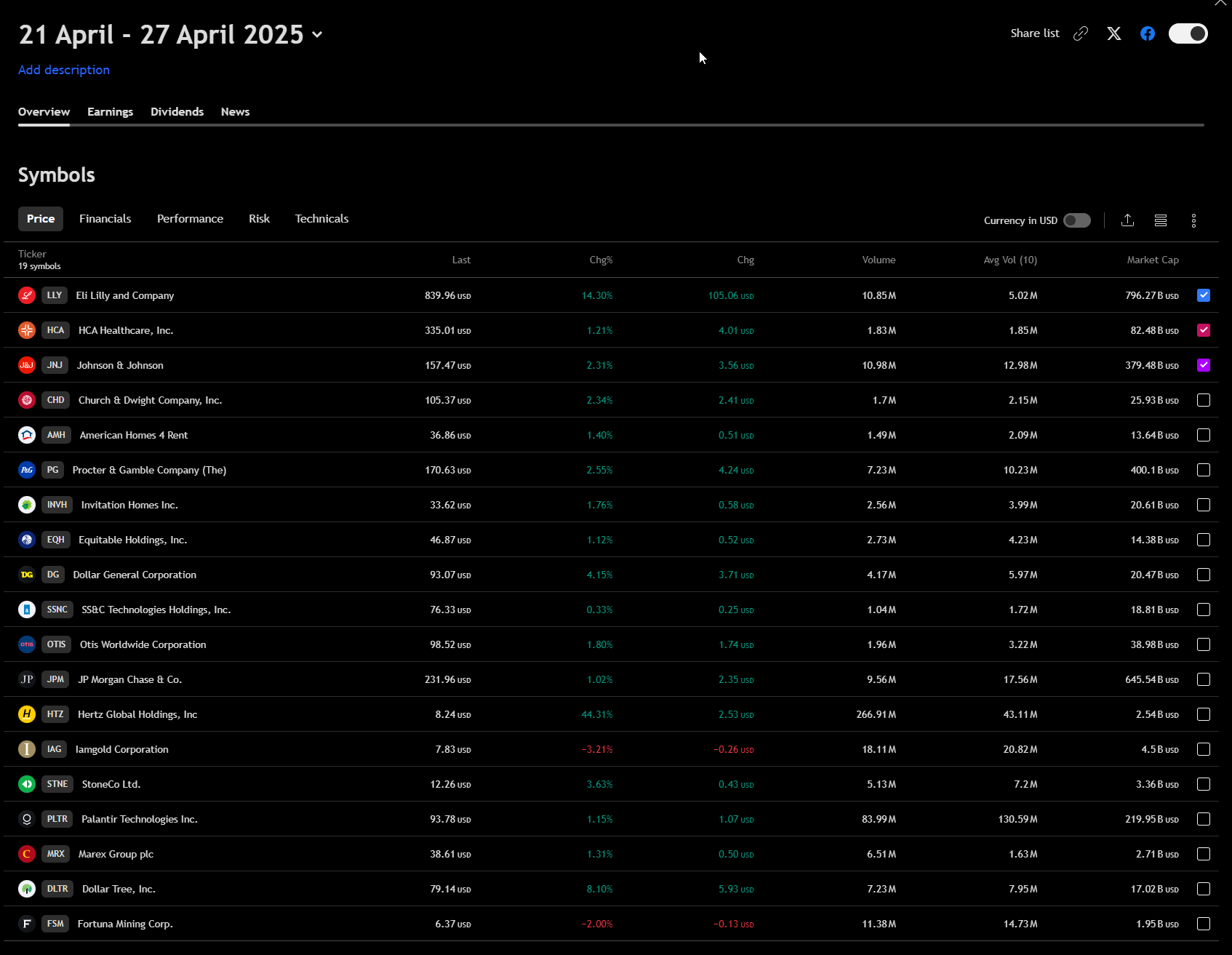
Task: Click the Eli Lilly company logo
Action: click(27, 295)
